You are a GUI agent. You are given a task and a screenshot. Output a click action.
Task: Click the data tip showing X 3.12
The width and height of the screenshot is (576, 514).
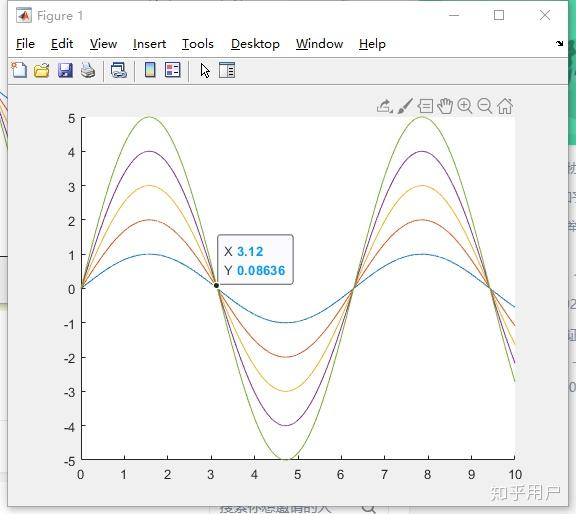[255, 259]
